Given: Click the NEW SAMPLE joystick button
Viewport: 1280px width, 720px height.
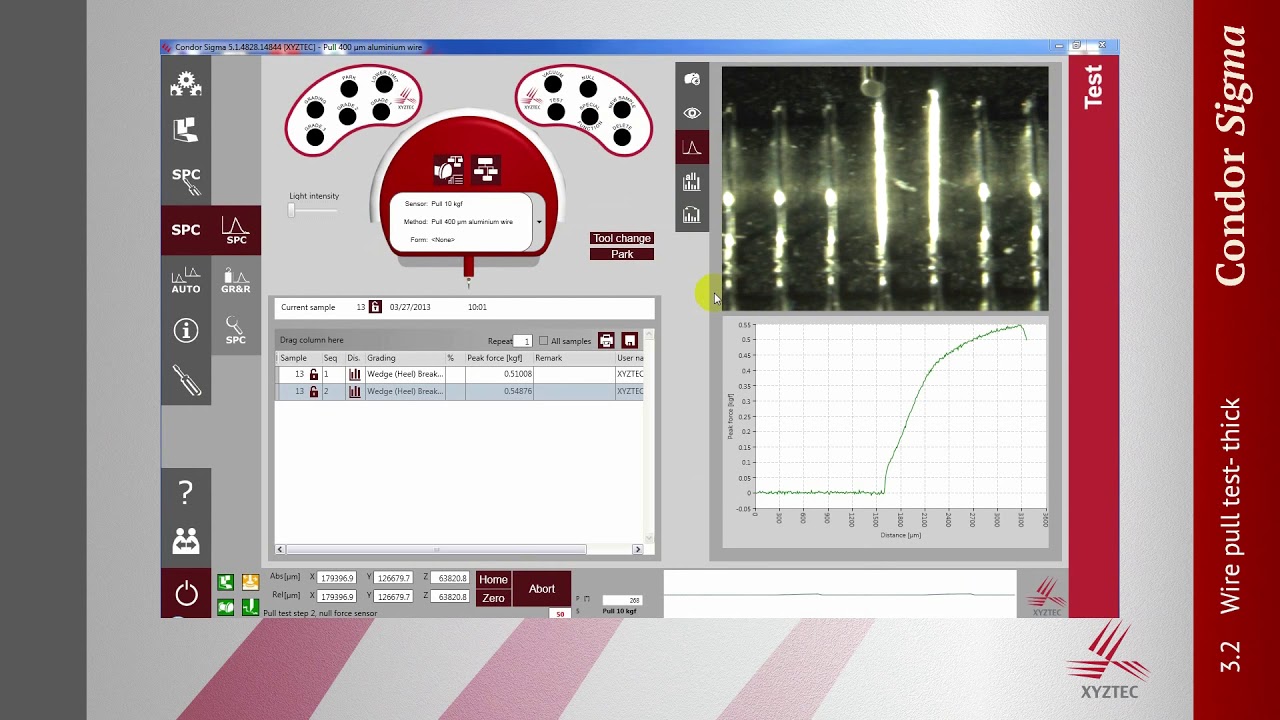Looking at the screenshot, I should tap(620, 109).
